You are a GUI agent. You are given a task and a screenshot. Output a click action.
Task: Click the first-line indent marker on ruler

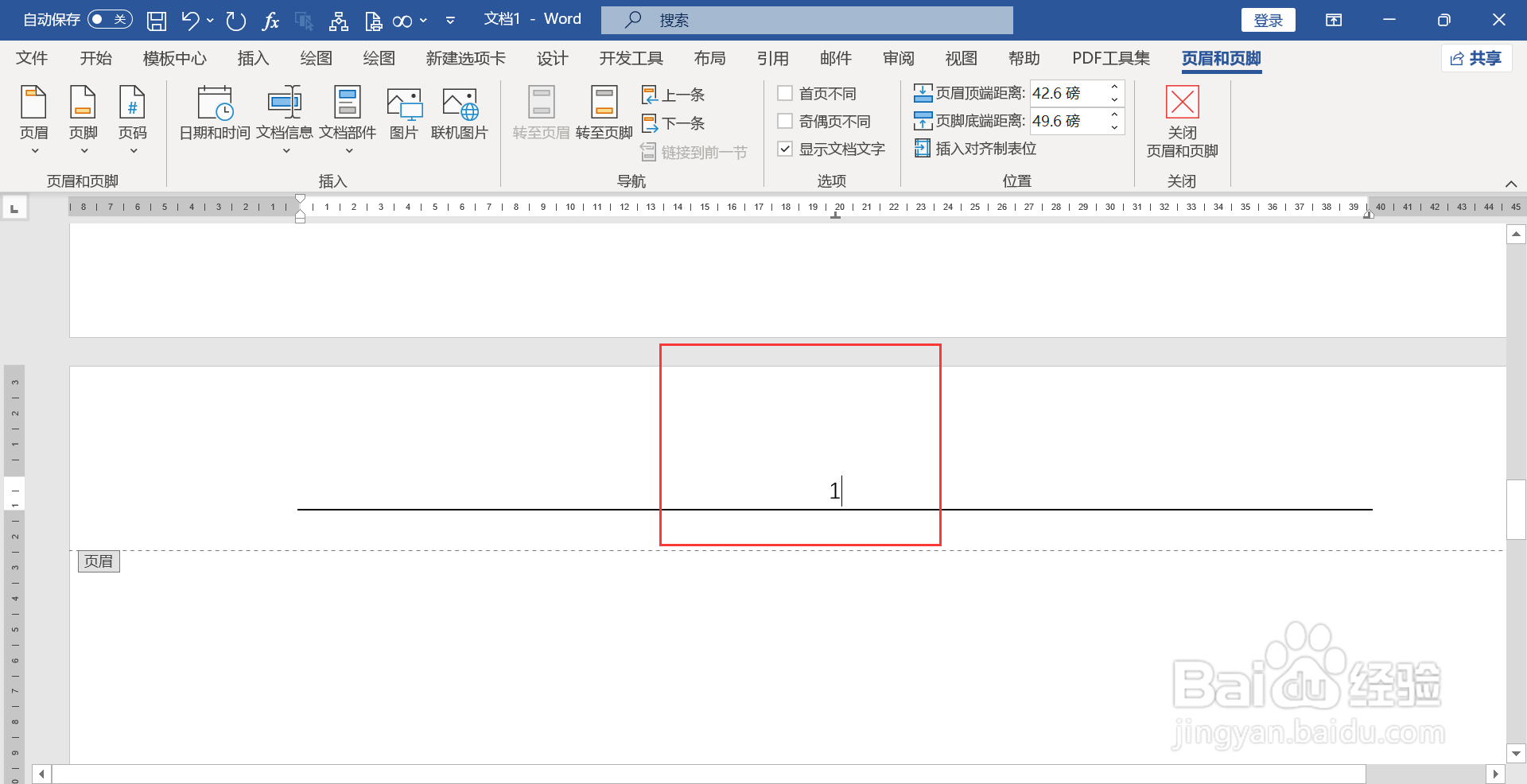300,199
